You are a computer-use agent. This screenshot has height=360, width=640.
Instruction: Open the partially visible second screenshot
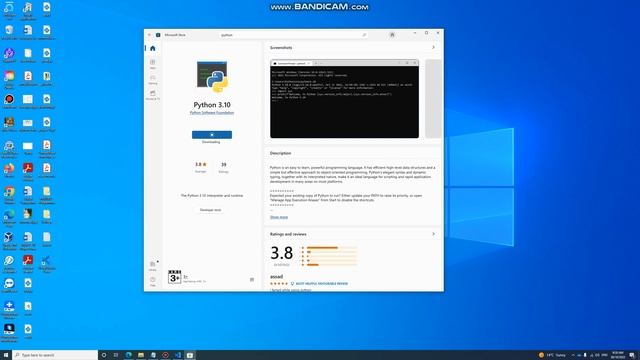pos(433,98)
